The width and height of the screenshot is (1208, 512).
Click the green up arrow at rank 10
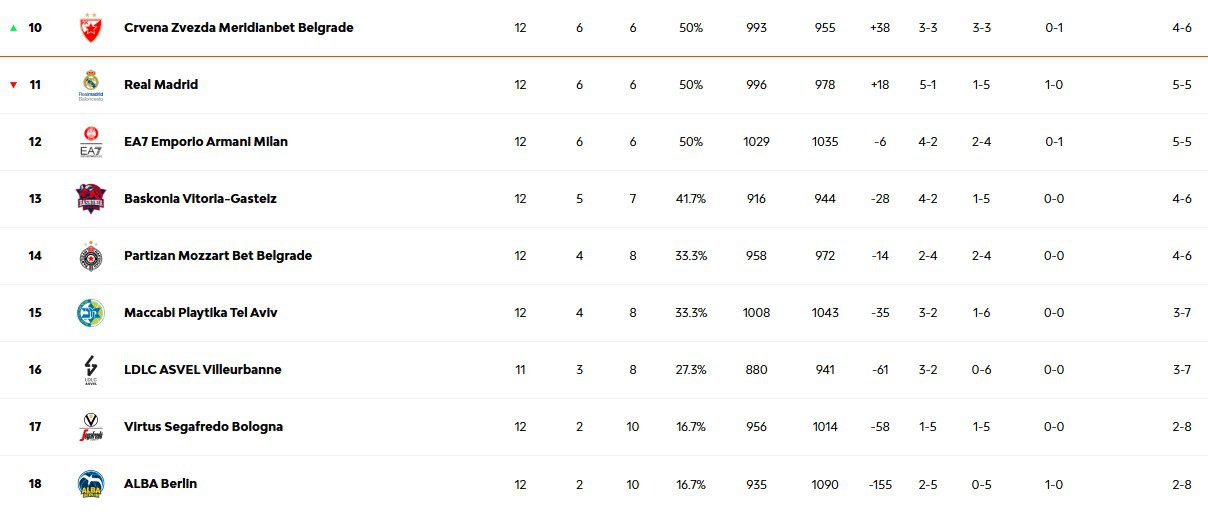(x=13, y=28)
